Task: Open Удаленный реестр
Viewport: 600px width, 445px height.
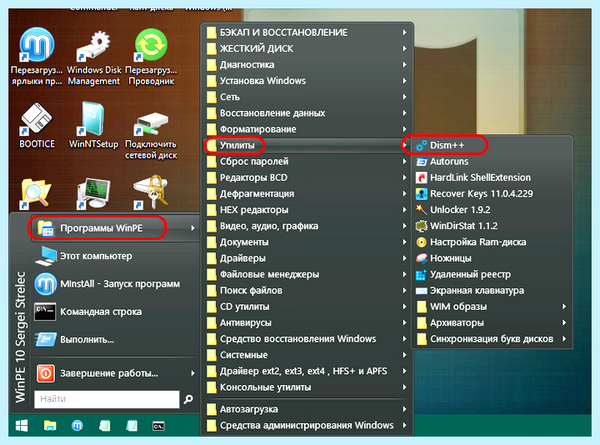Action: [492, 274]
